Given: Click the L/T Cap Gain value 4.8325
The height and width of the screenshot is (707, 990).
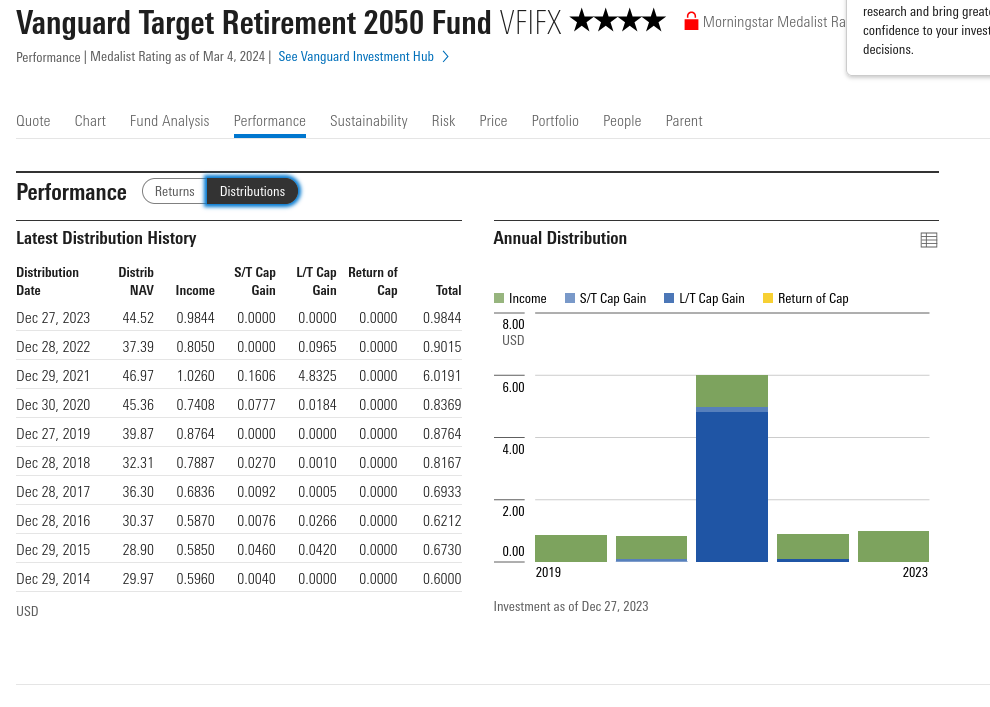Looking at the screenshot, I should pos(317,376).
